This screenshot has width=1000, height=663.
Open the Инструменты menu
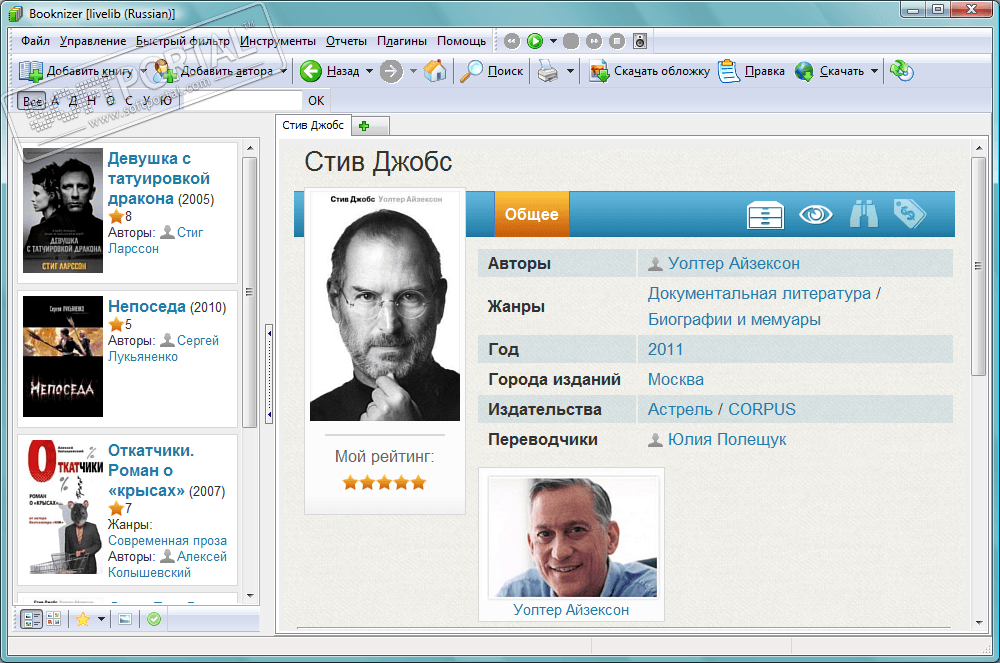click(x=277, y=41)
